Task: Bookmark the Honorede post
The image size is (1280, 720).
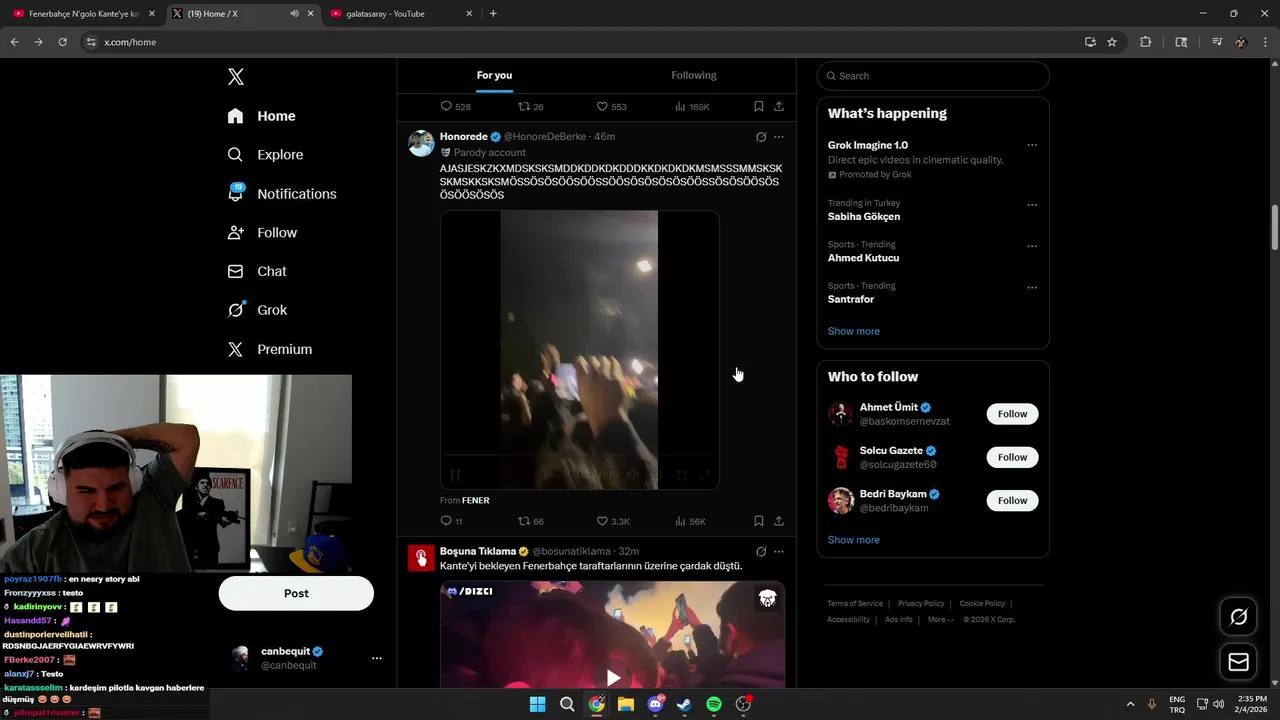Action: (759, 521)
